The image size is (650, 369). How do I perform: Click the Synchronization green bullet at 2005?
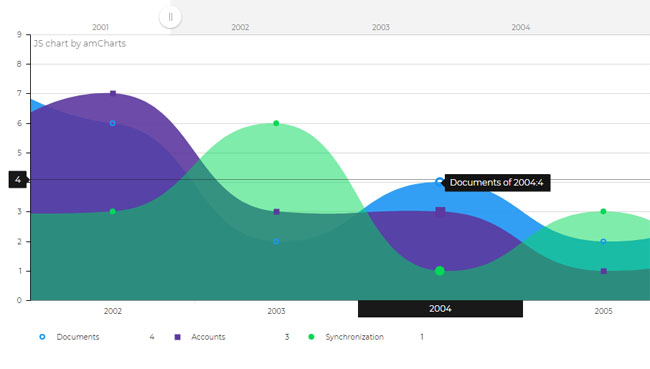click(x=604, y=211)
